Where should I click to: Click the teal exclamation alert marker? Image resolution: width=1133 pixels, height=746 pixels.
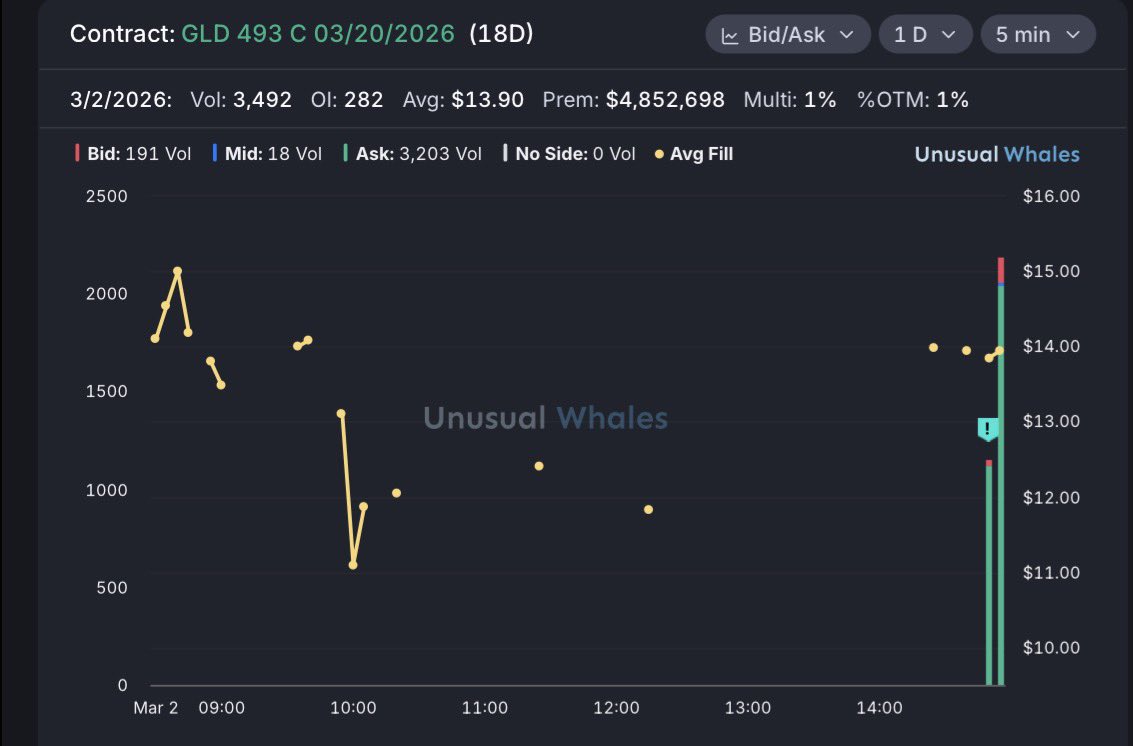[x=988, y=429]
